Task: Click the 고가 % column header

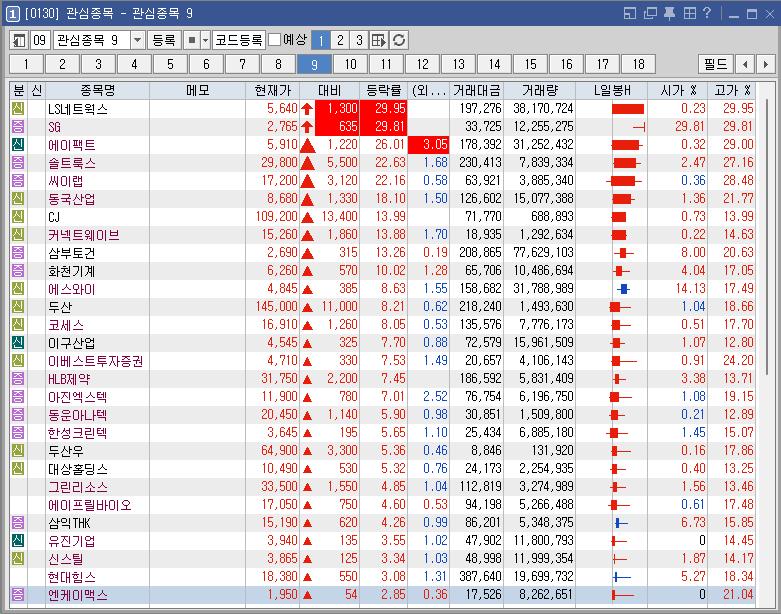Action: (732, 91)
